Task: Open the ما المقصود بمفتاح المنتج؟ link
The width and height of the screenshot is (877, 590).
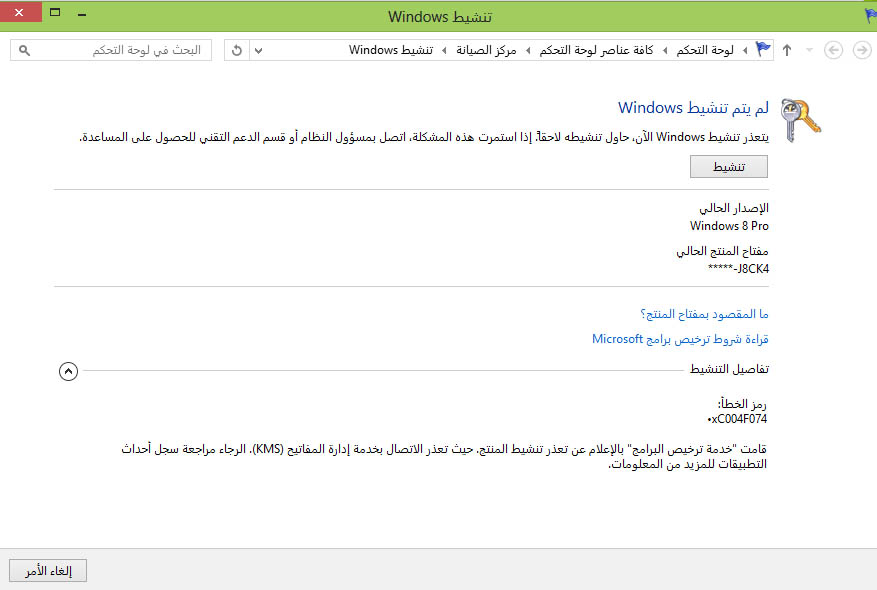Action: click(704, 314)
